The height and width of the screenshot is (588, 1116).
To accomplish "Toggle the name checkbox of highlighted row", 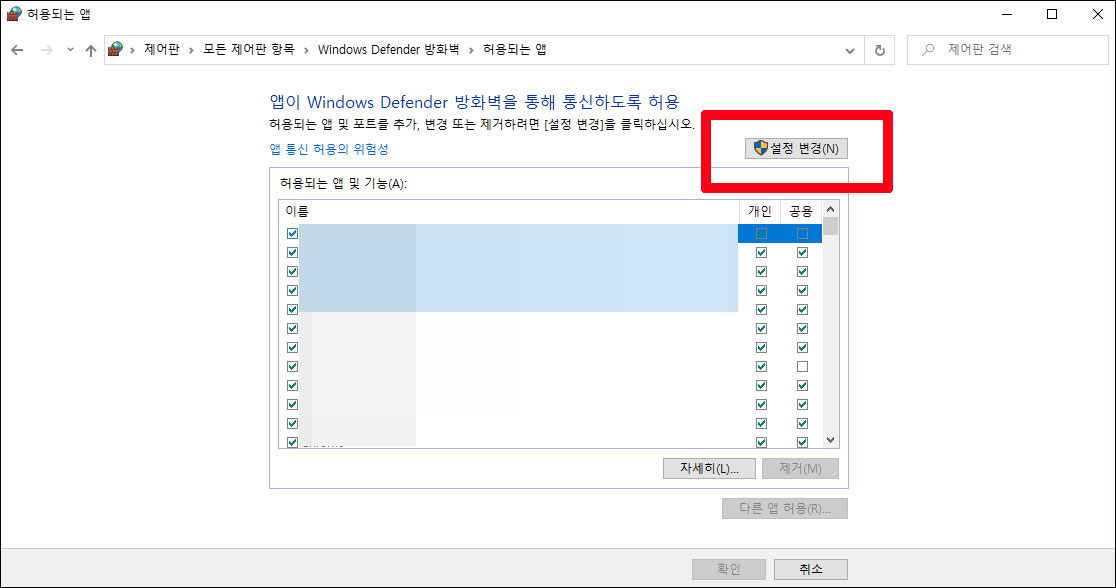I will (292, 233).
